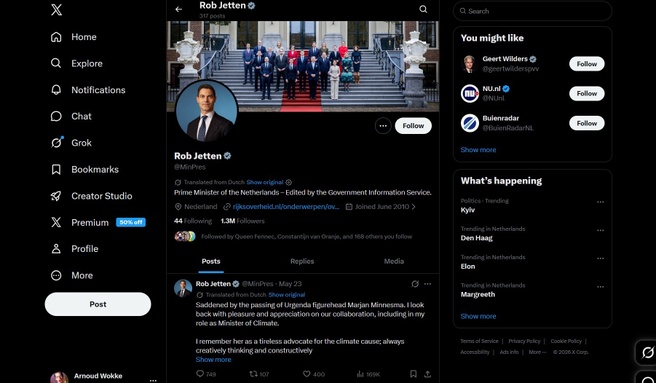Open profile more options ellipsis button
656x383 pixels.
(383, 126)
